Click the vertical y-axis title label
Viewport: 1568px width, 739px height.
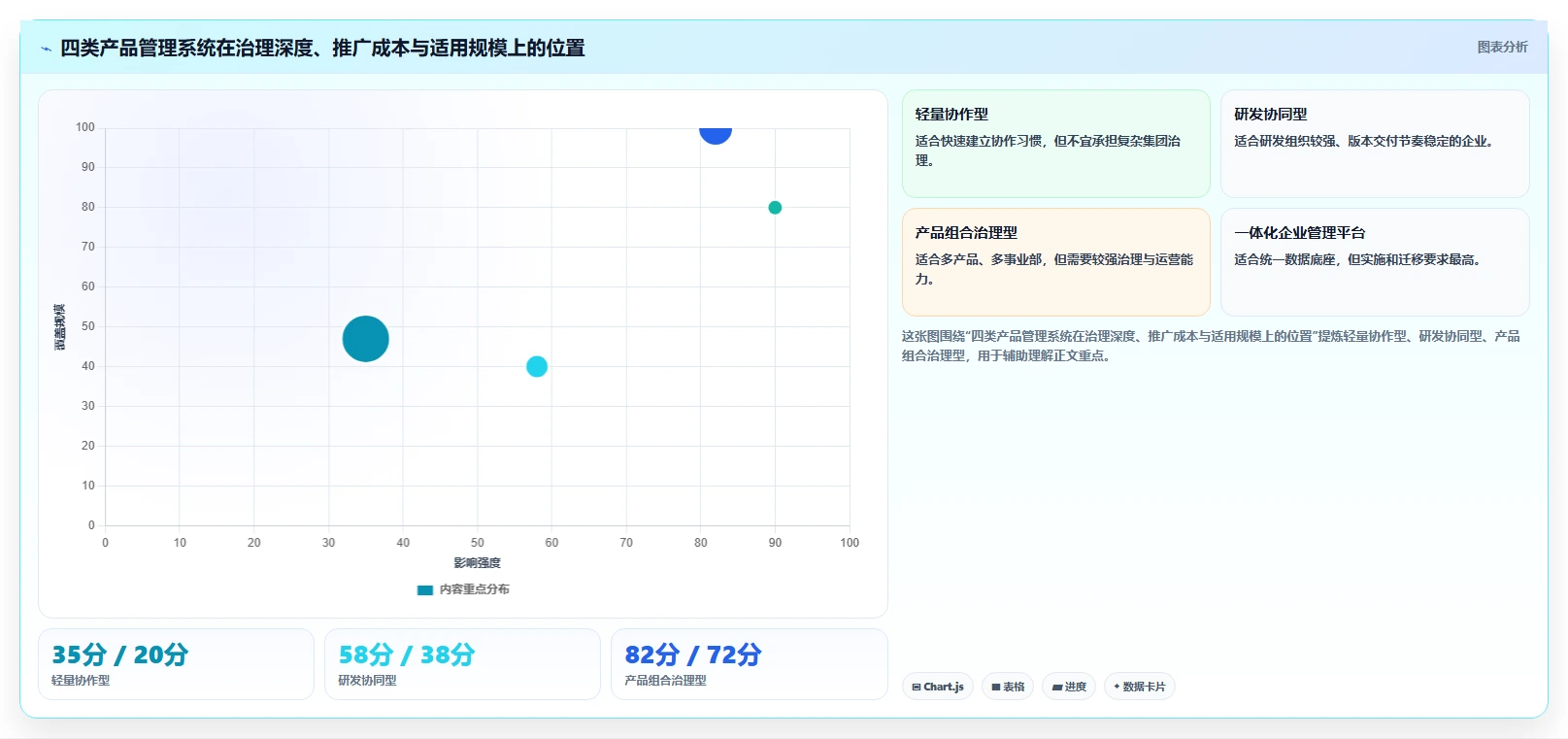(x=60, y=326)
